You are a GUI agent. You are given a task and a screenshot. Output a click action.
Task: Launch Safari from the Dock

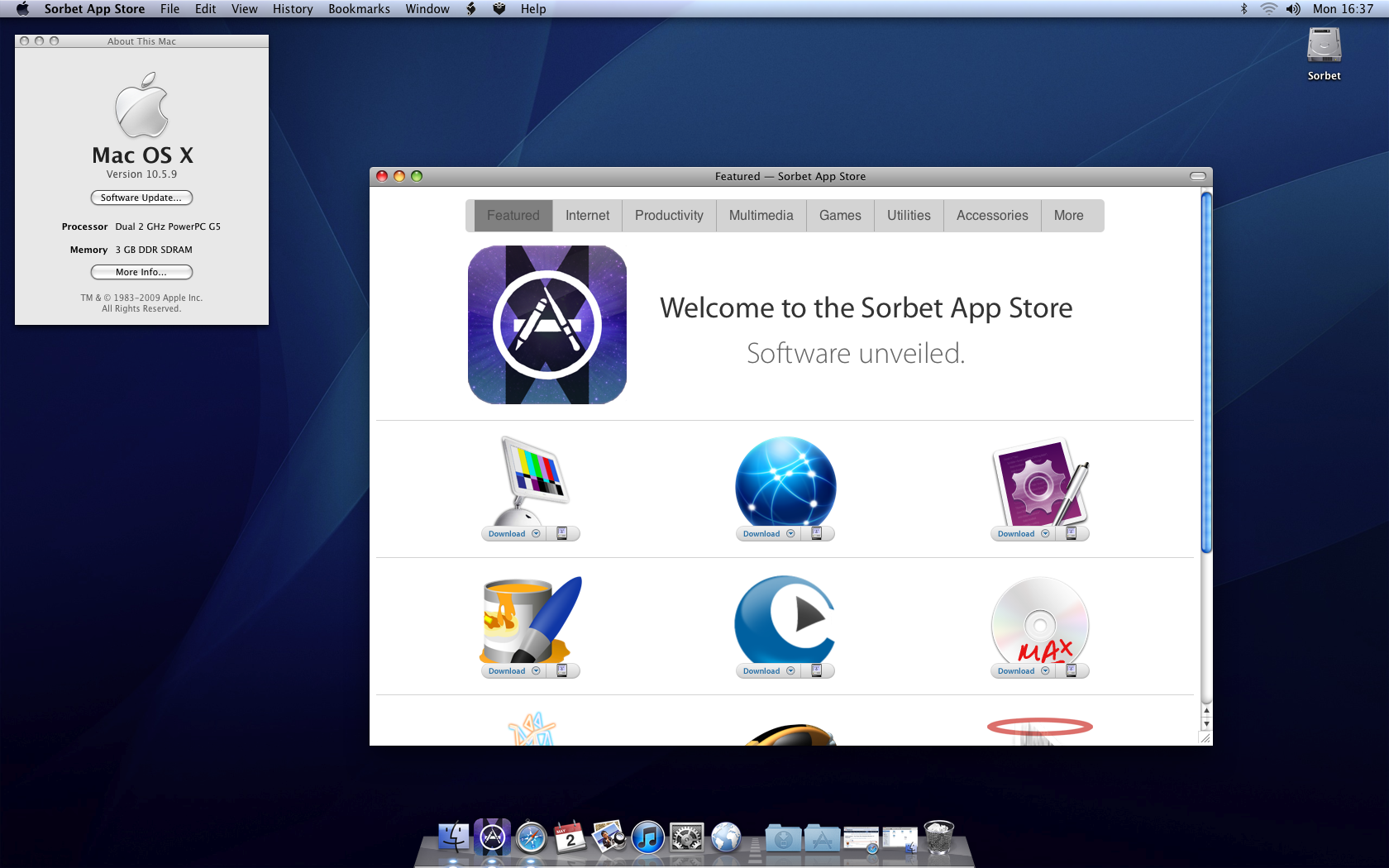tap(532, 837)
